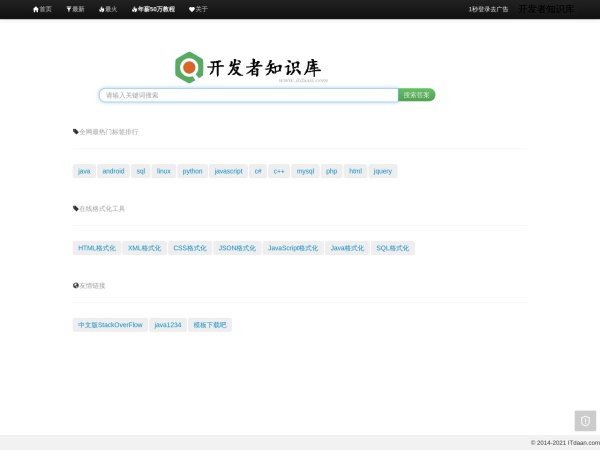Viewport: 600px width, 450px height.
Task: Launch the SQL格式化 formatter tool
Action: [x=392, y=248]
